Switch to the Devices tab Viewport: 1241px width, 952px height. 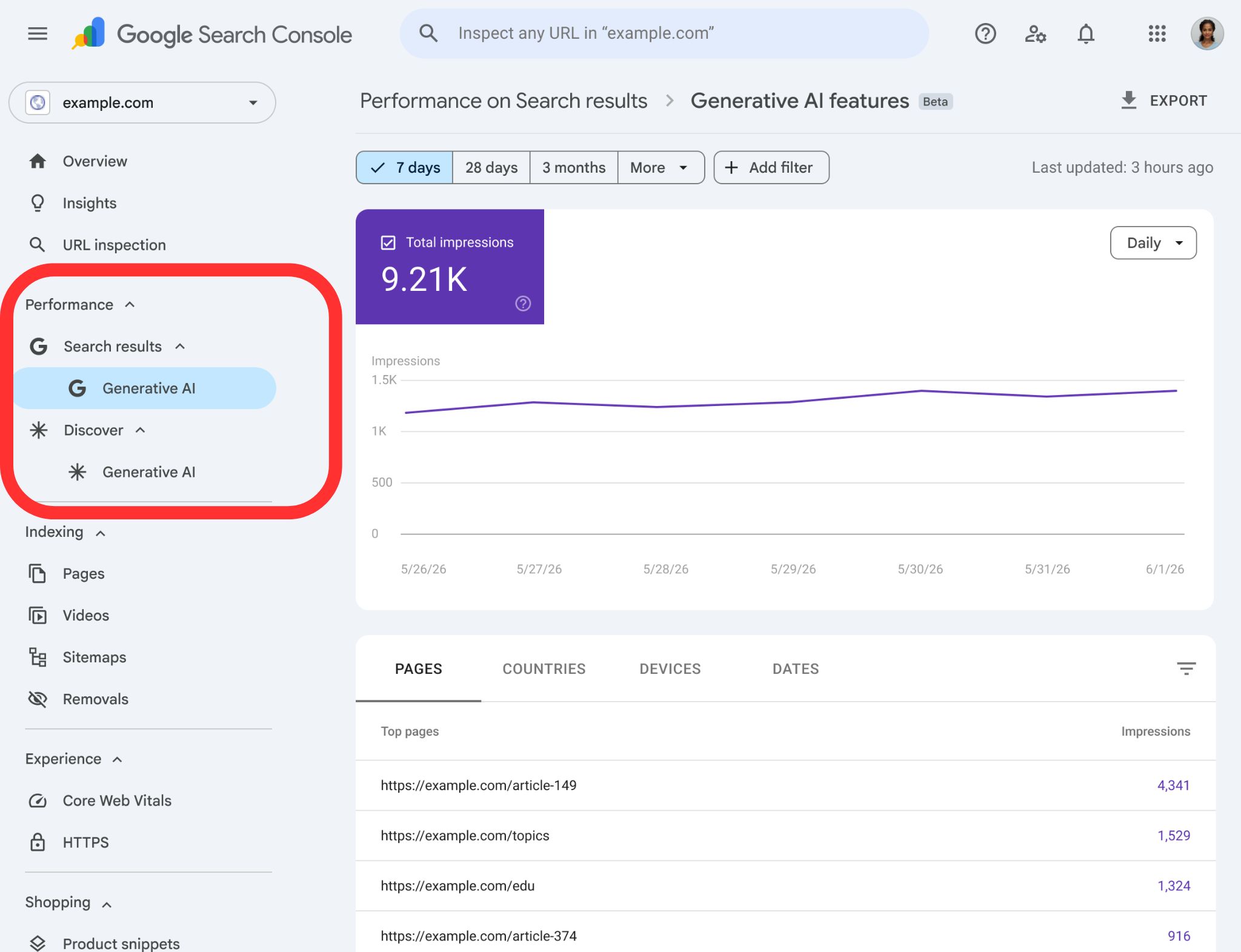coord(670,669)
